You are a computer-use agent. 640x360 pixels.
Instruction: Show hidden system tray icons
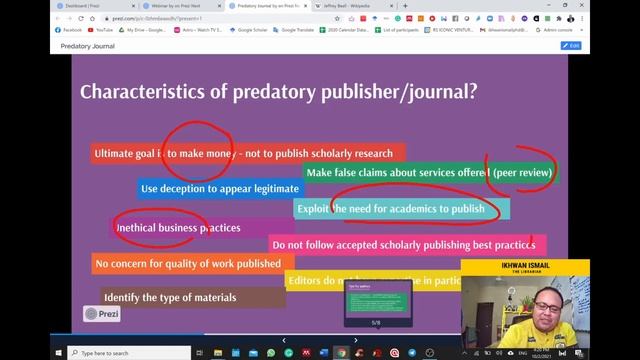click(465, 353)
